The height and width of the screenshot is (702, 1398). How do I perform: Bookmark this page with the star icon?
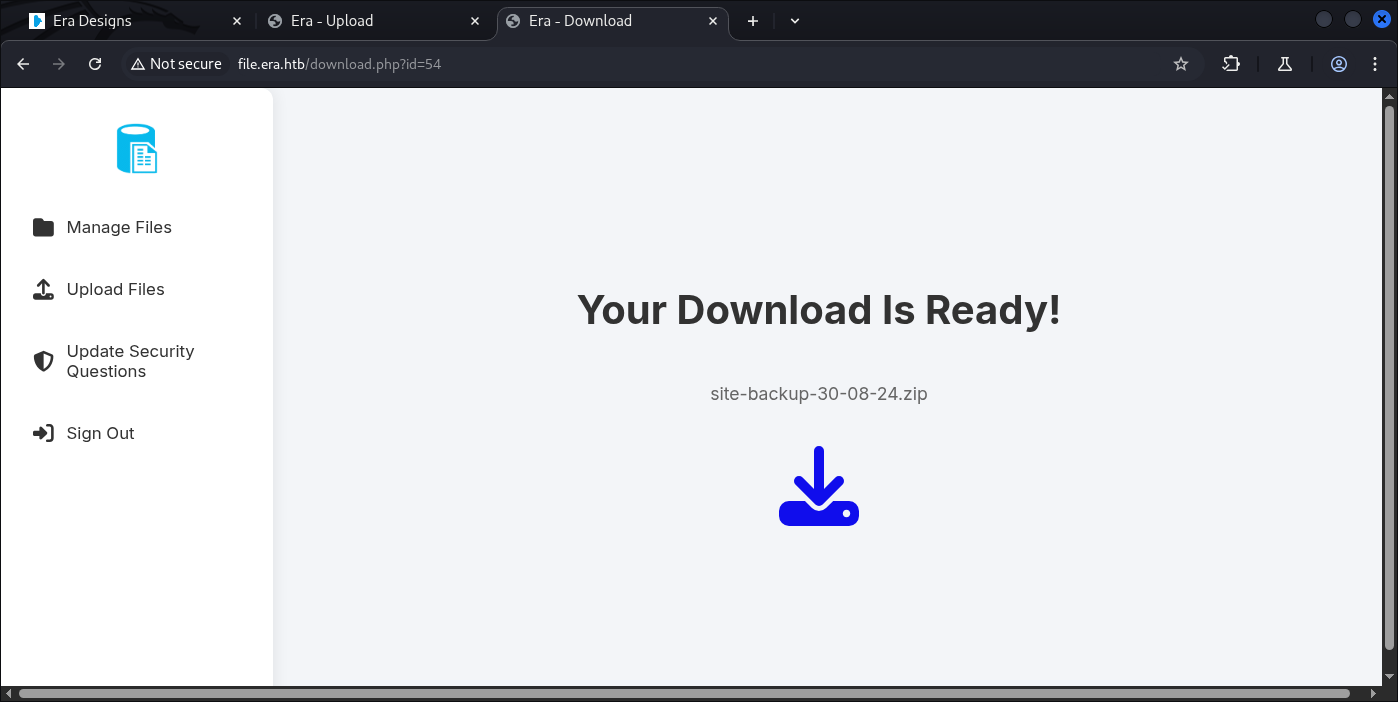1180,64
